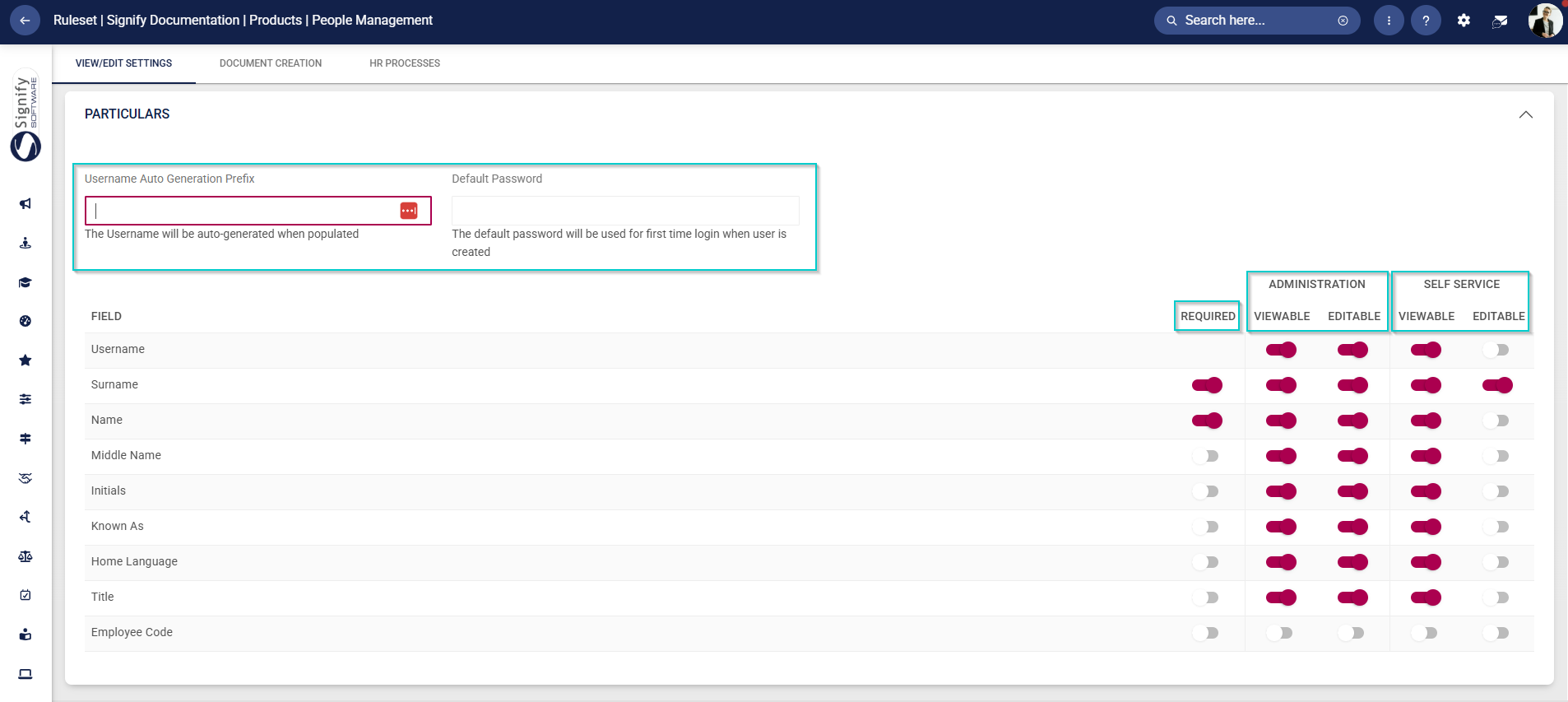1568x702 pixels.
Task: Toggle Username Administration Viewable switch
Action: pyautogui.click(x=1281, y=350)
